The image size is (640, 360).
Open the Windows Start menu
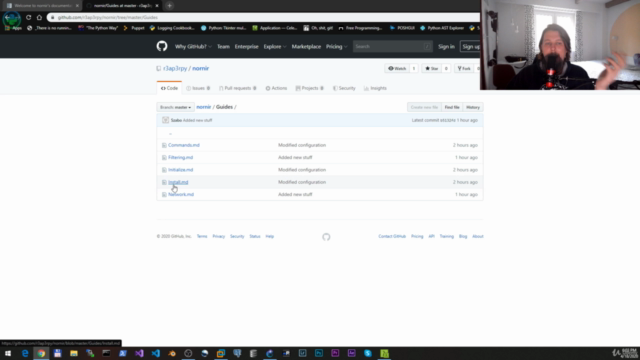pos(8,353)
